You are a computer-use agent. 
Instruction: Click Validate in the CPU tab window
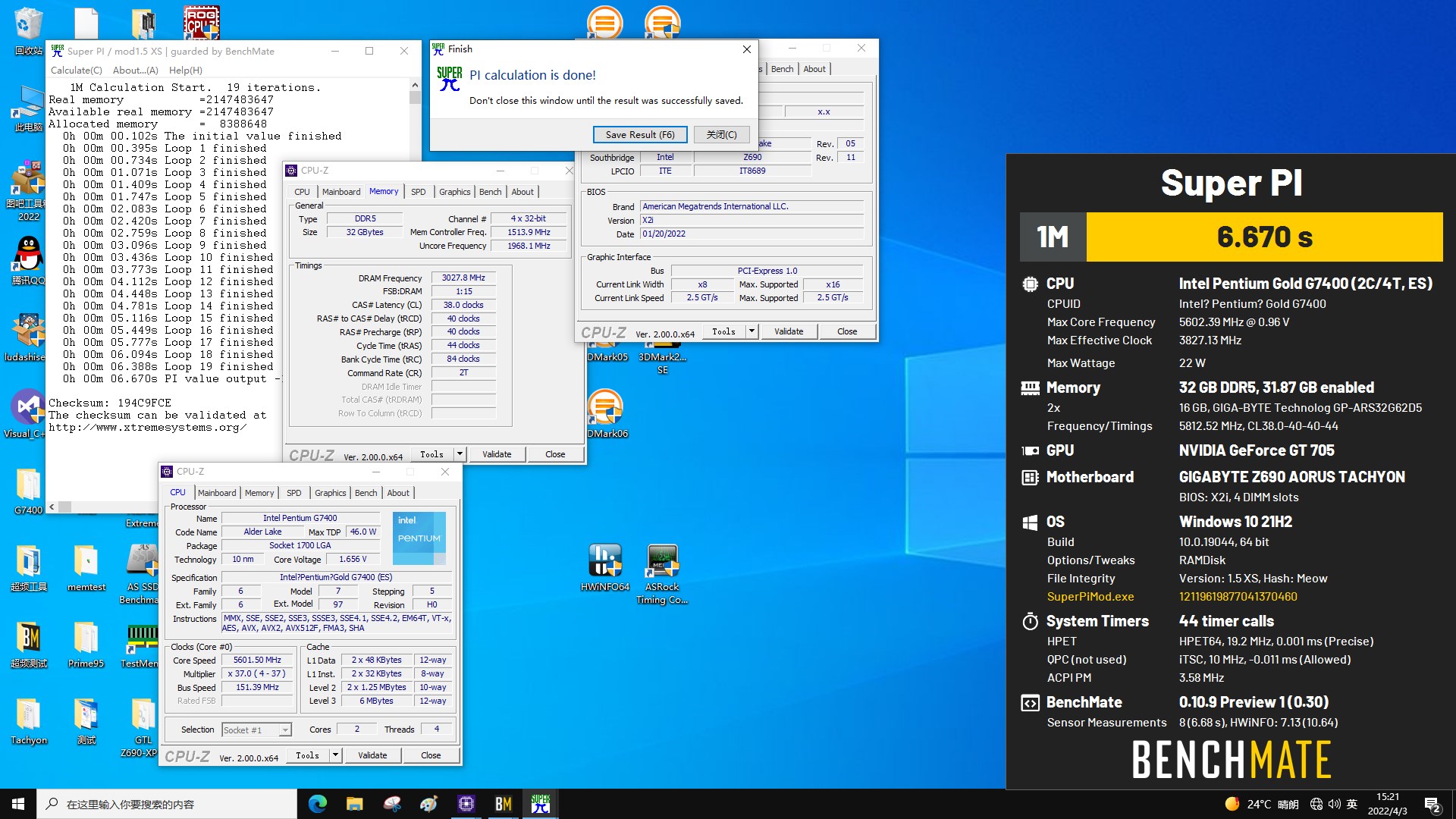tap(372, 755)
